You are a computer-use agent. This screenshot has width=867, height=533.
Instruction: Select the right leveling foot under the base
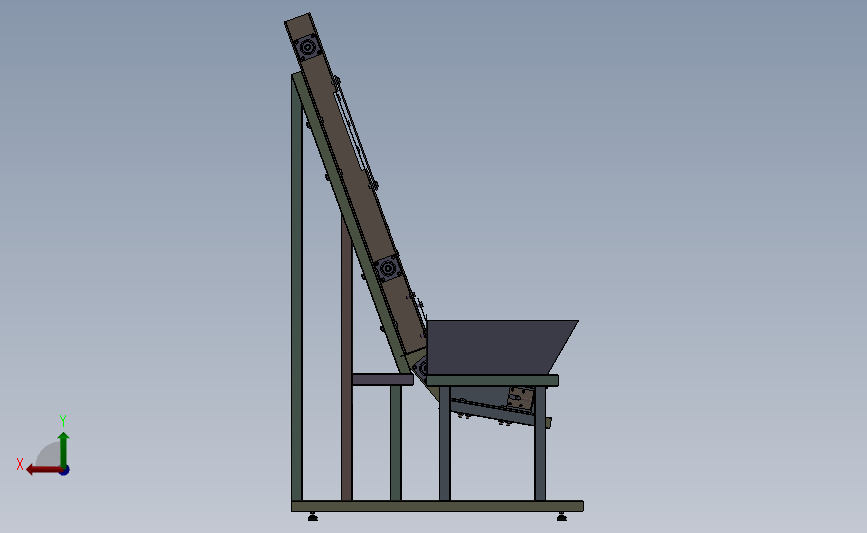coord(562,516)
